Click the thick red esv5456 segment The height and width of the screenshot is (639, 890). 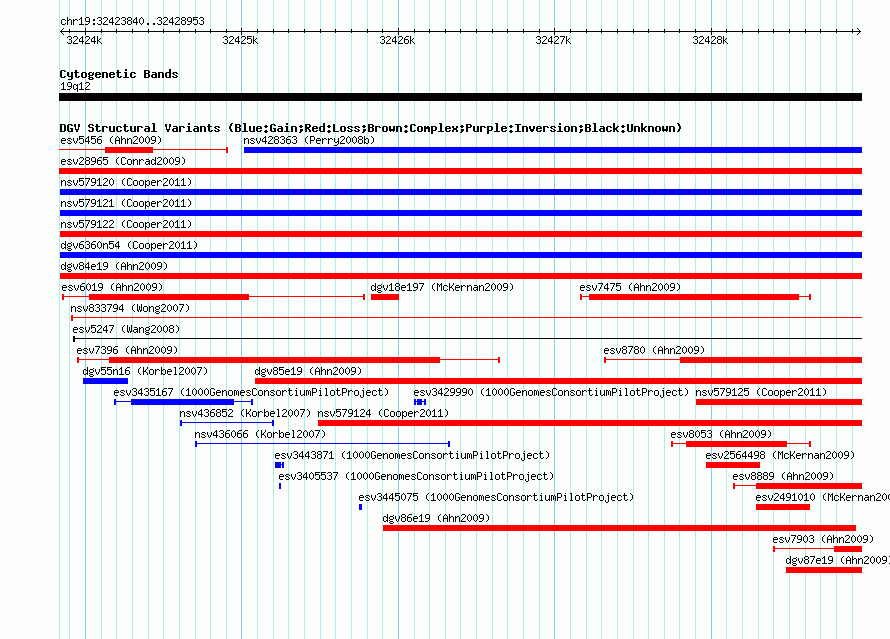click(129, 150)
